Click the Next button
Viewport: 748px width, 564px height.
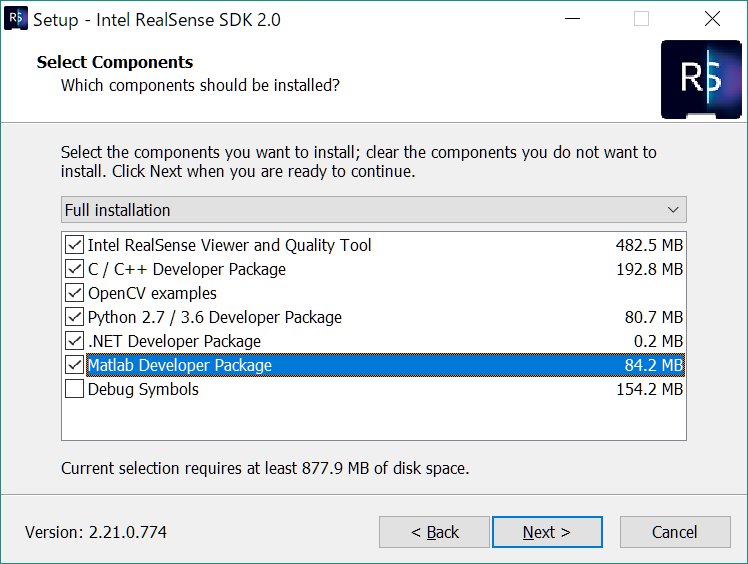[x=547, y=532]
